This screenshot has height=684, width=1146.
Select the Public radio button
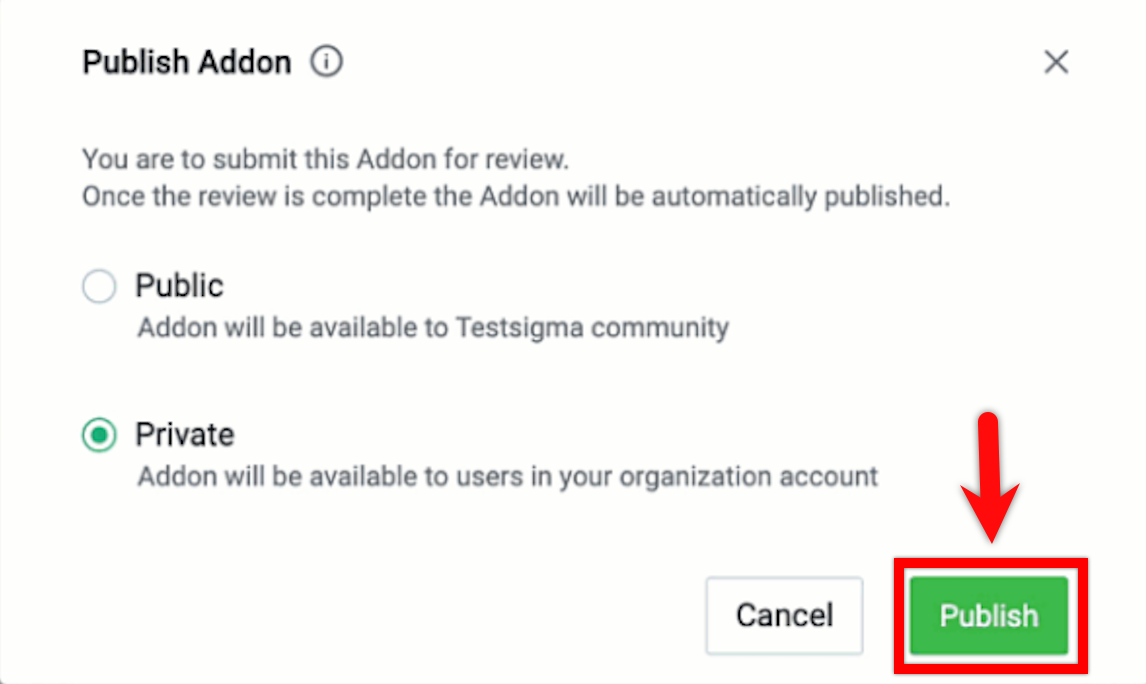click(98, 286)
